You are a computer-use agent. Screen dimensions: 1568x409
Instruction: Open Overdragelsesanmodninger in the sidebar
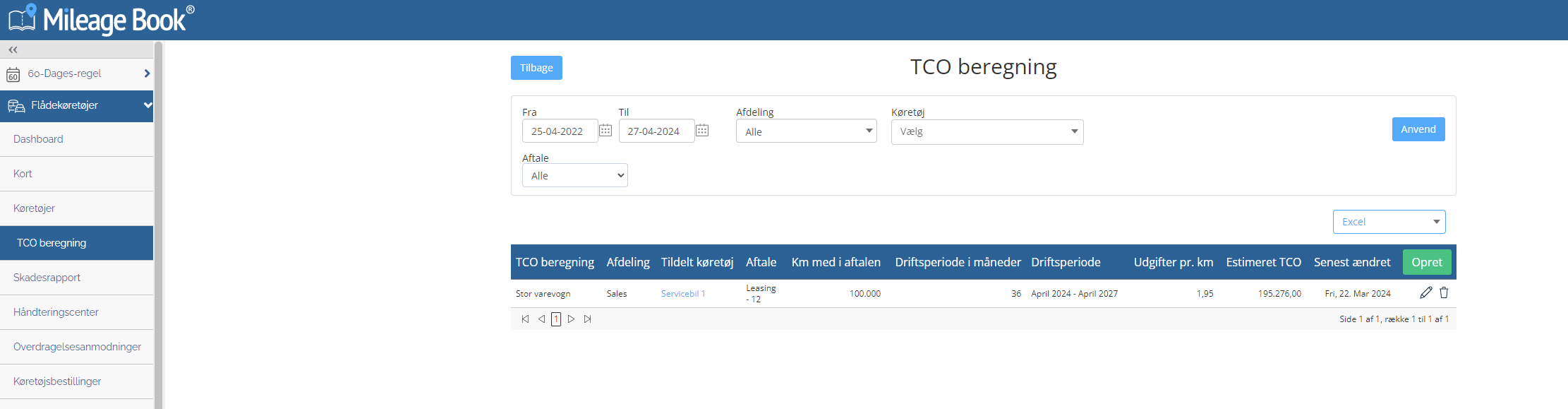[76, 347]
